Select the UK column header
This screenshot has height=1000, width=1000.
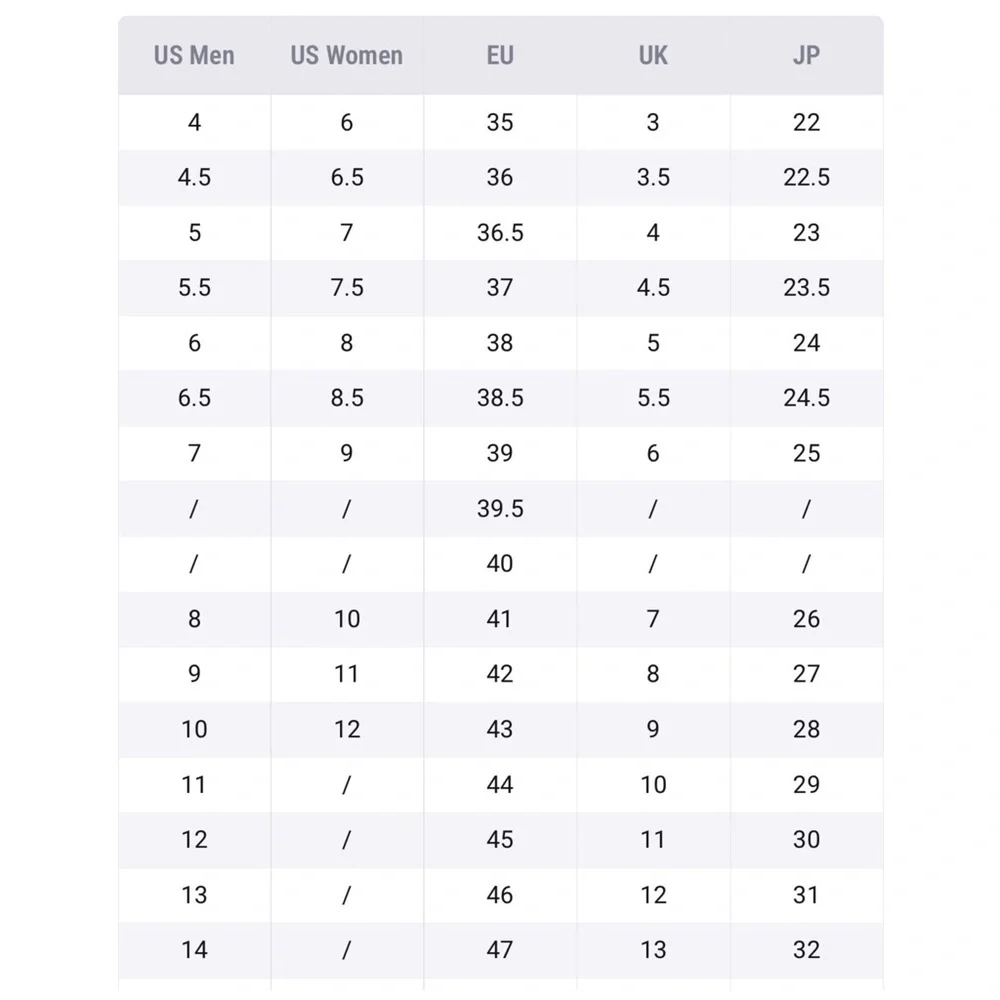click(653, 55)
